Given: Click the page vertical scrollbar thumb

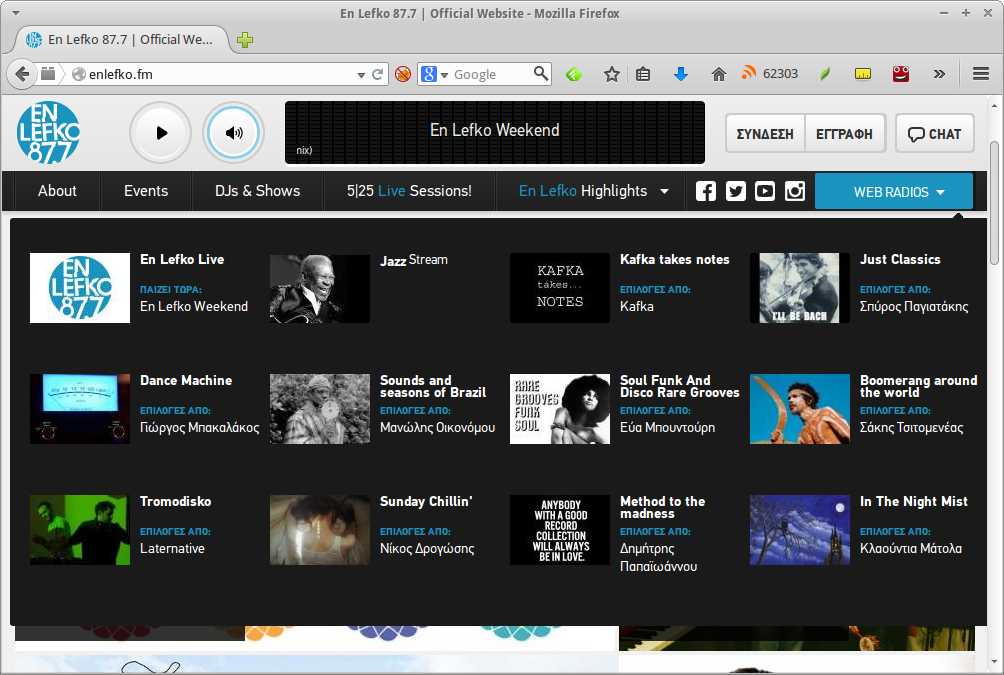Looking at the screenshot, I should [994, 202].
